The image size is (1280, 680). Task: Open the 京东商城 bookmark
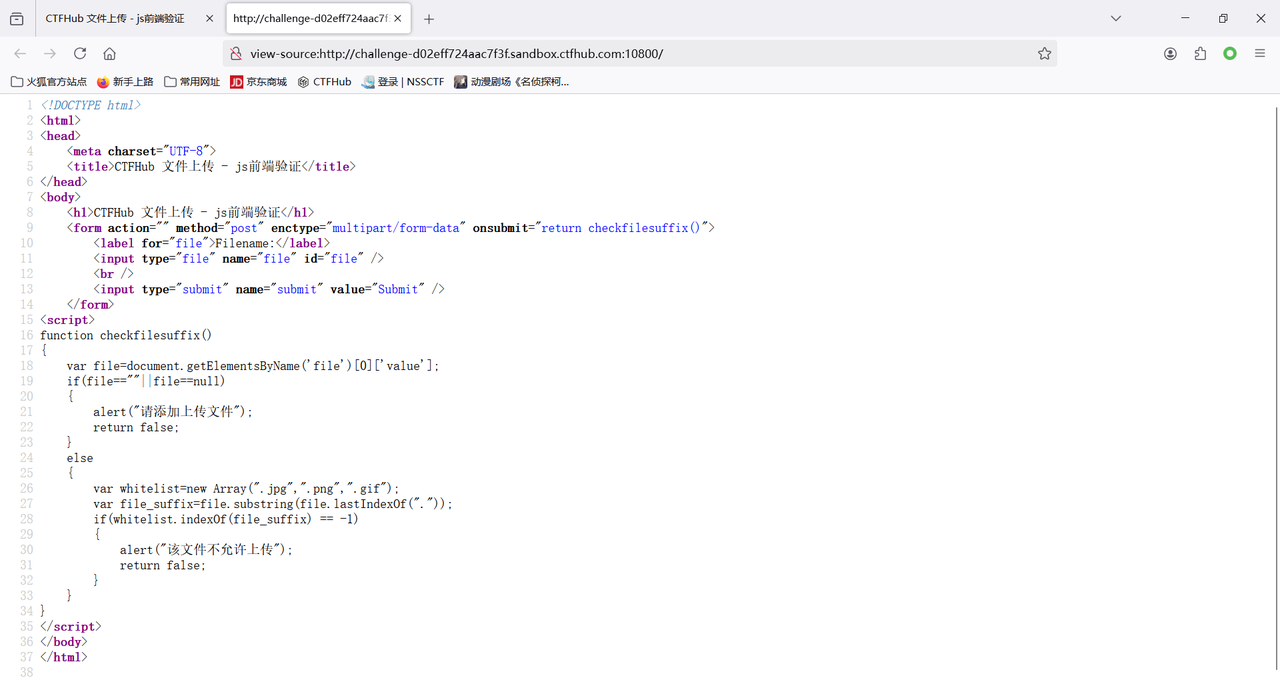258,82
